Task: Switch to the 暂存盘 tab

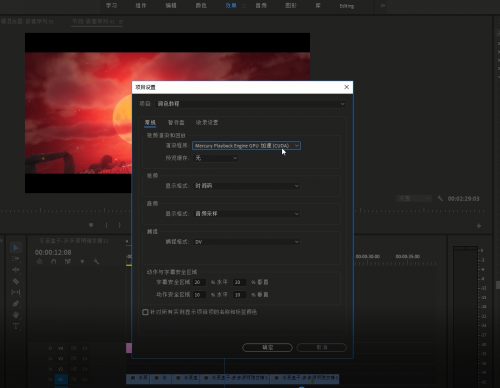Action: click(176, 123)
